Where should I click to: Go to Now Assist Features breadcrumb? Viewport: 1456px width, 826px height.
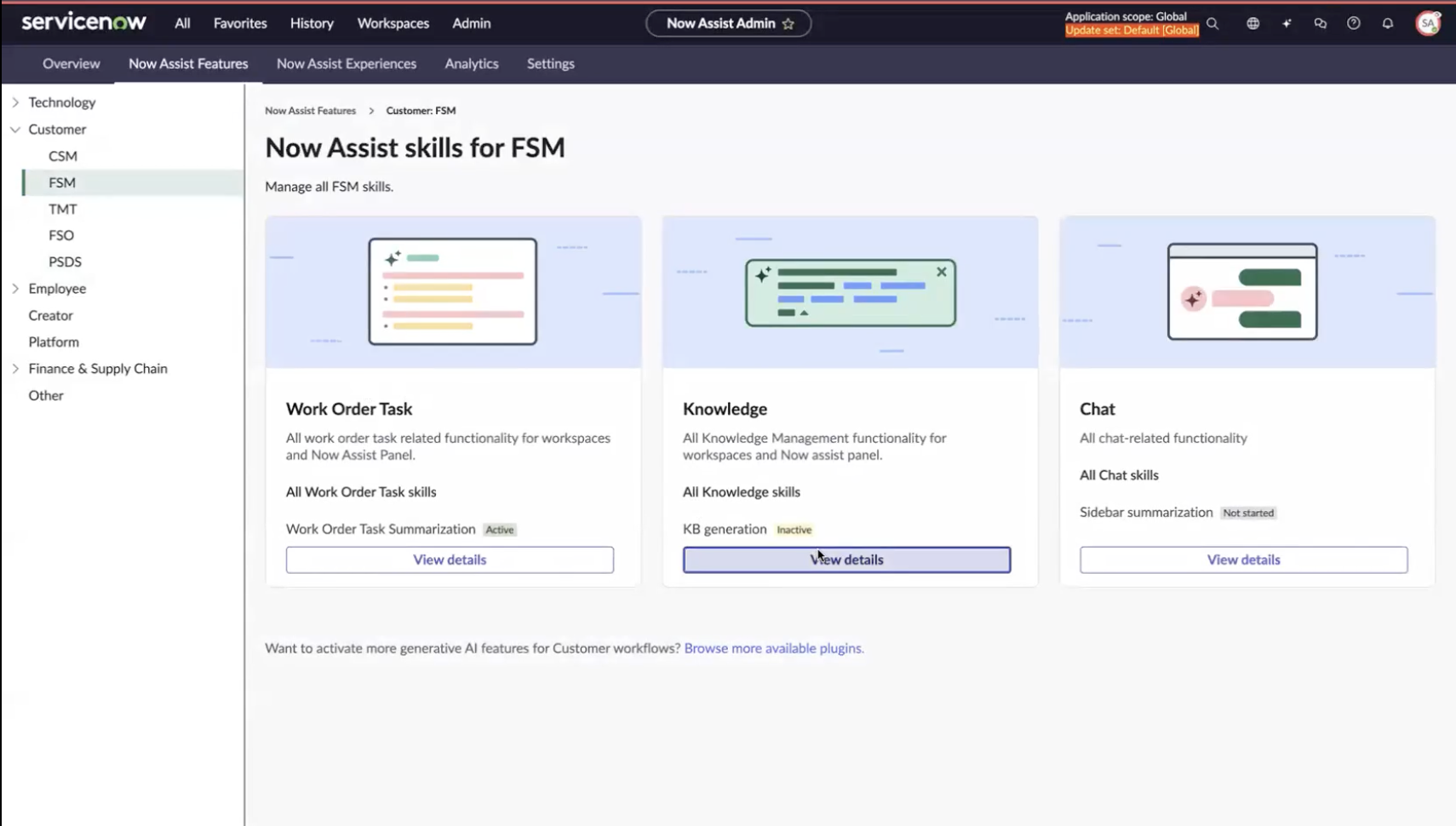[x=311, y=111]
